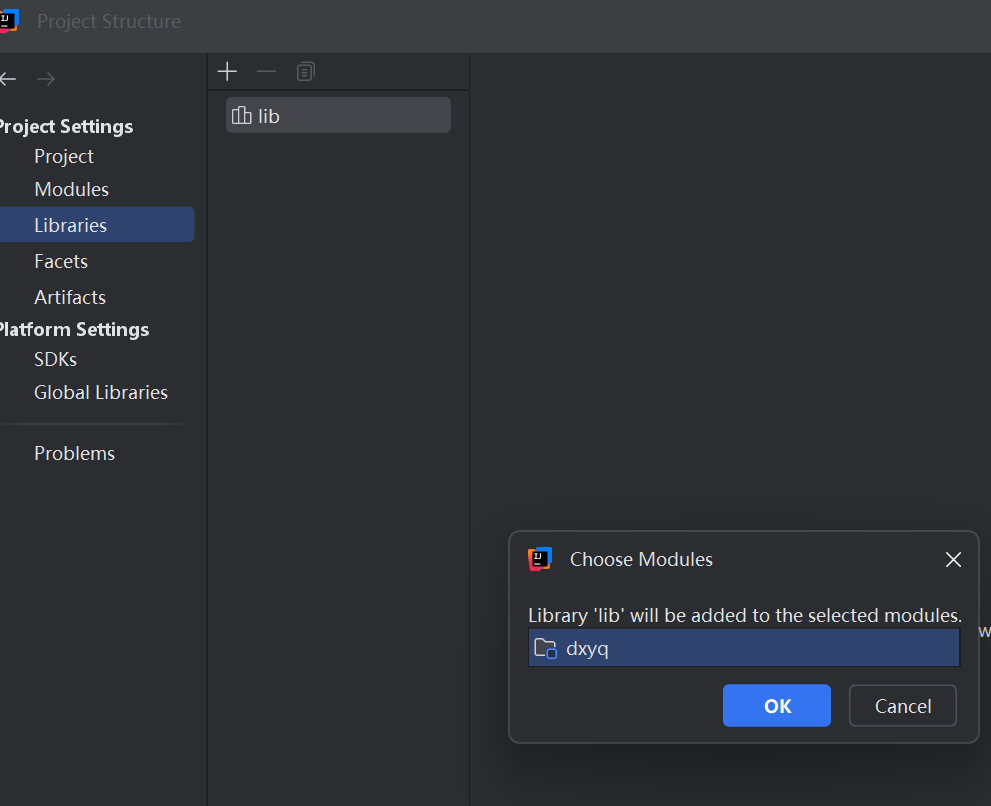Close the Choose Modules dialog
This screenshot has width=991, height=806.
pos(953,560)
